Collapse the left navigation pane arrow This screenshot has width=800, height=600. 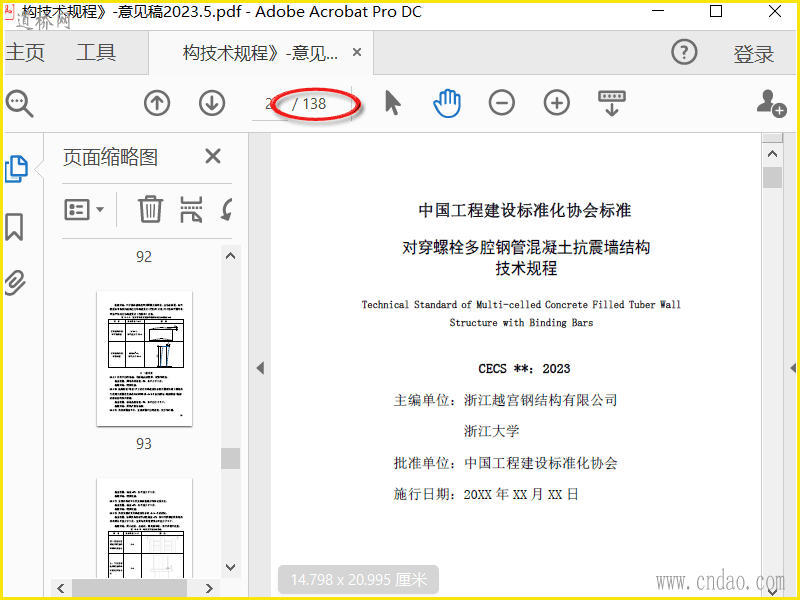pos(260,368)
